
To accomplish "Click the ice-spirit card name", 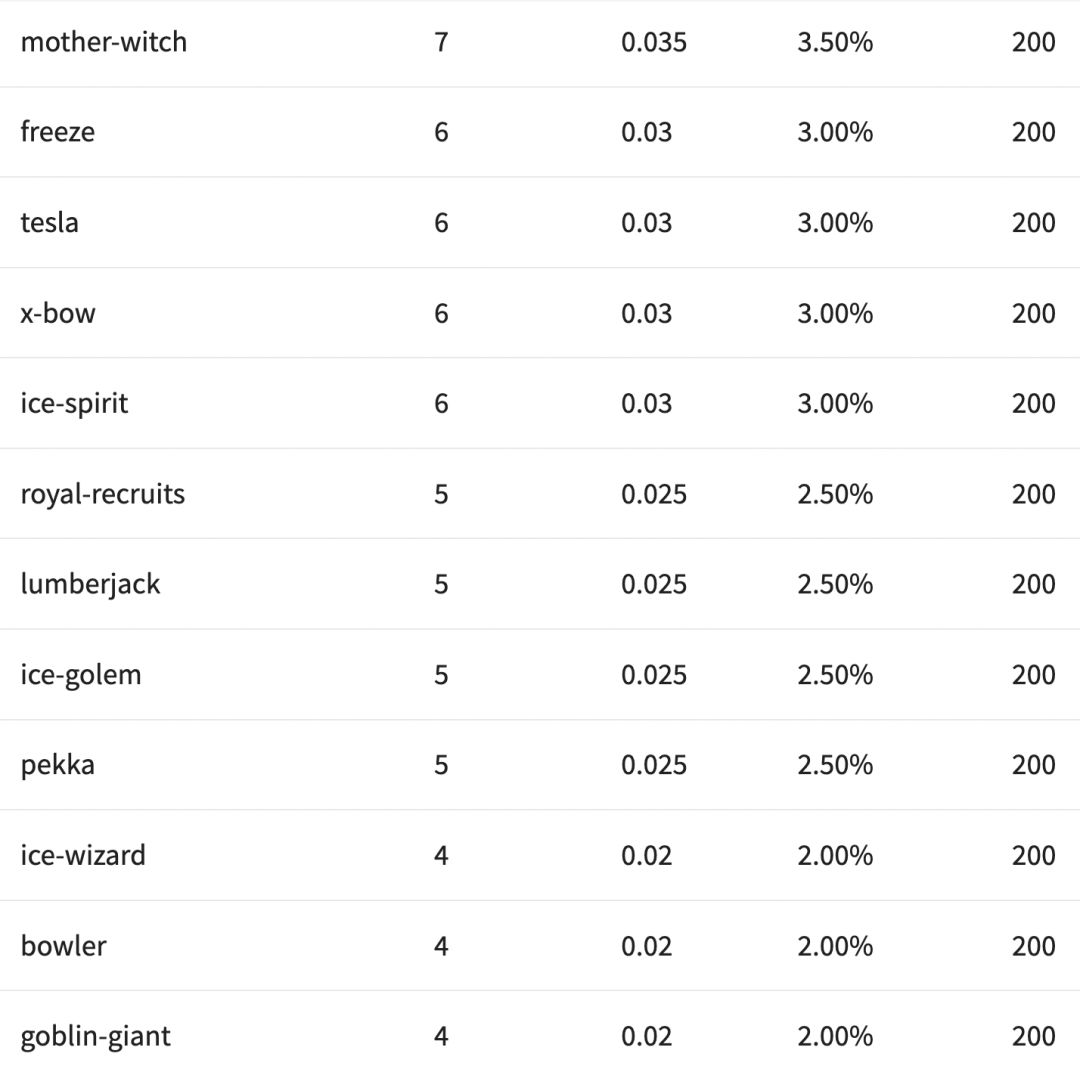I will click(x=74, y=403).
